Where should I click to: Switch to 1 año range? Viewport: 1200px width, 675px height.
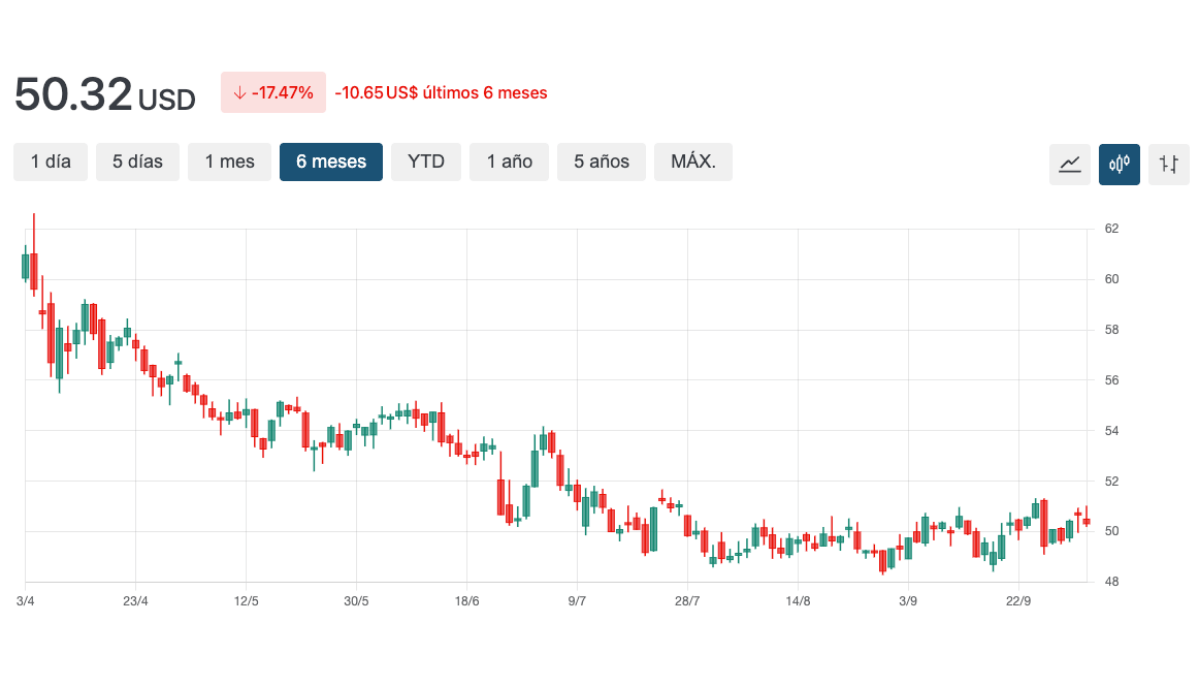coord(510,162)
